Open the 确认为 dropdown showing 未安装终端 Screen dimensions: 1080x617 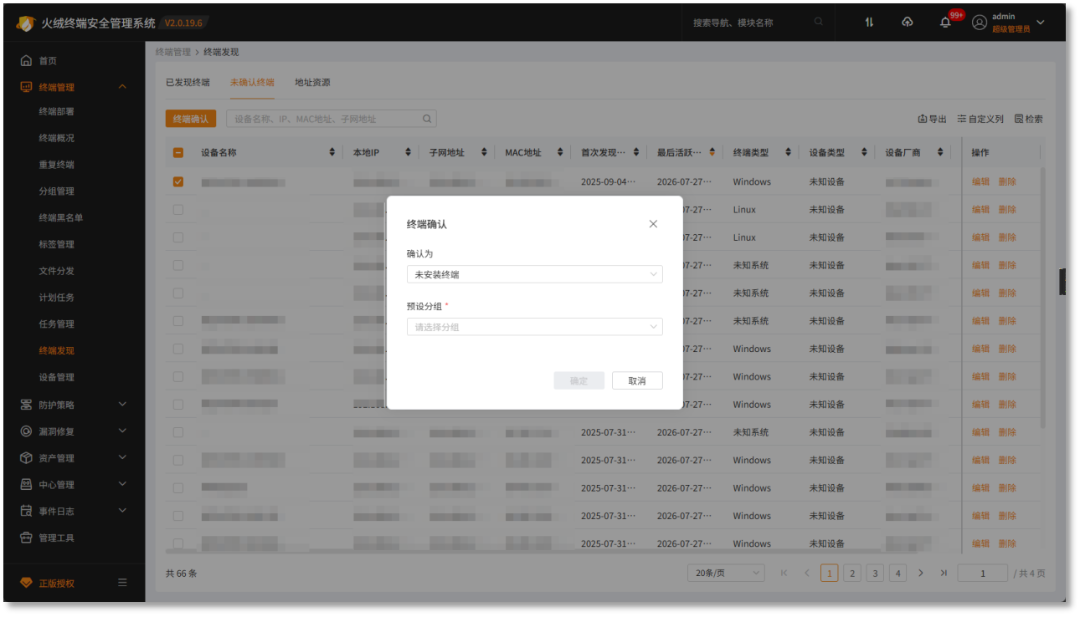tap(534, 274)
